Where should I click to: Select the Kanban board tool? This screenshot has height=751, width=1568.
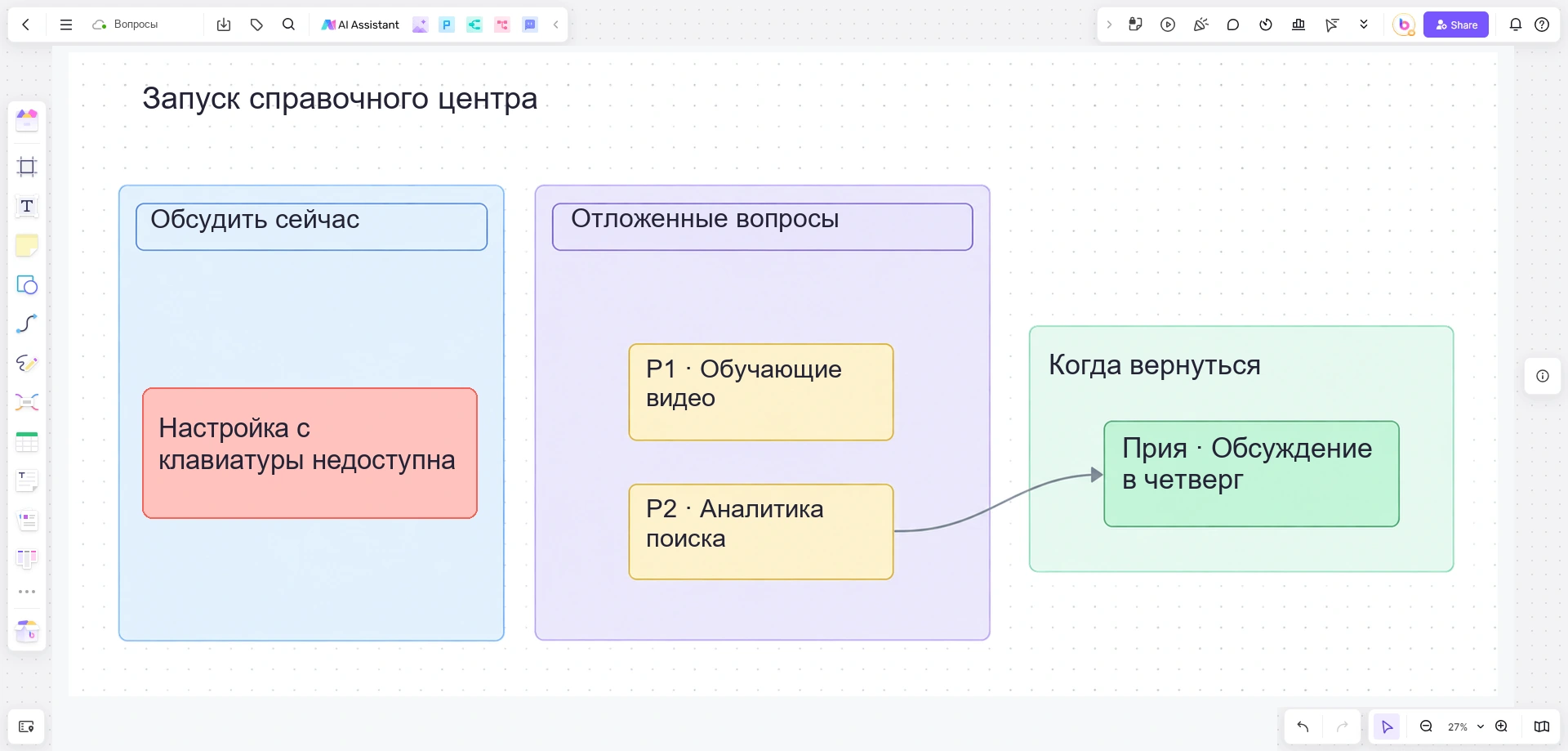27,559
